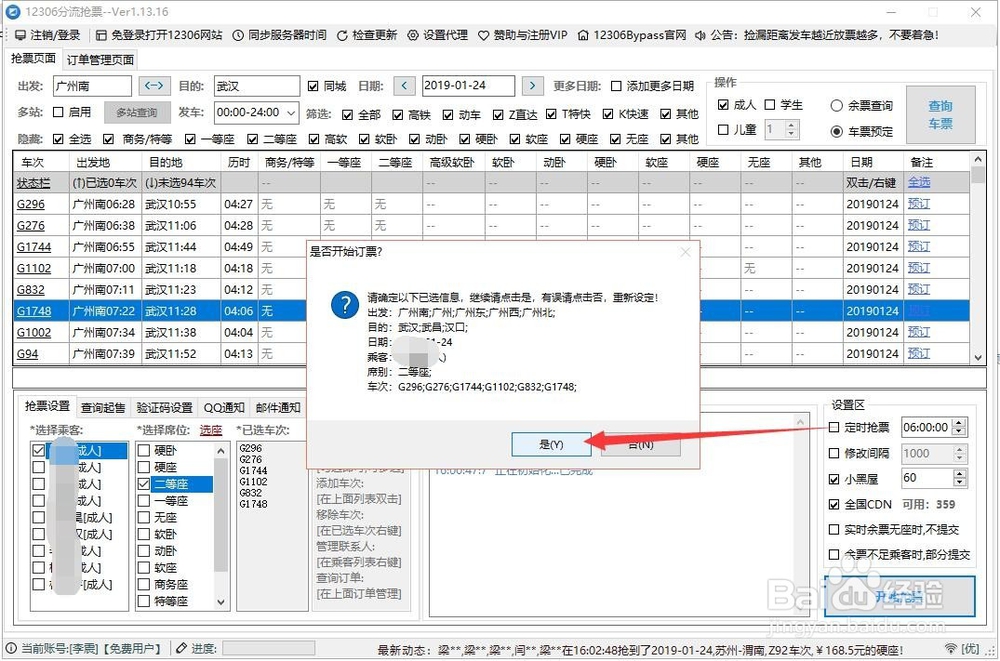The height and width of the screenshot is (661, 1000).
Task: Click the 目的 station input field
Action: (x=256, y=85)
